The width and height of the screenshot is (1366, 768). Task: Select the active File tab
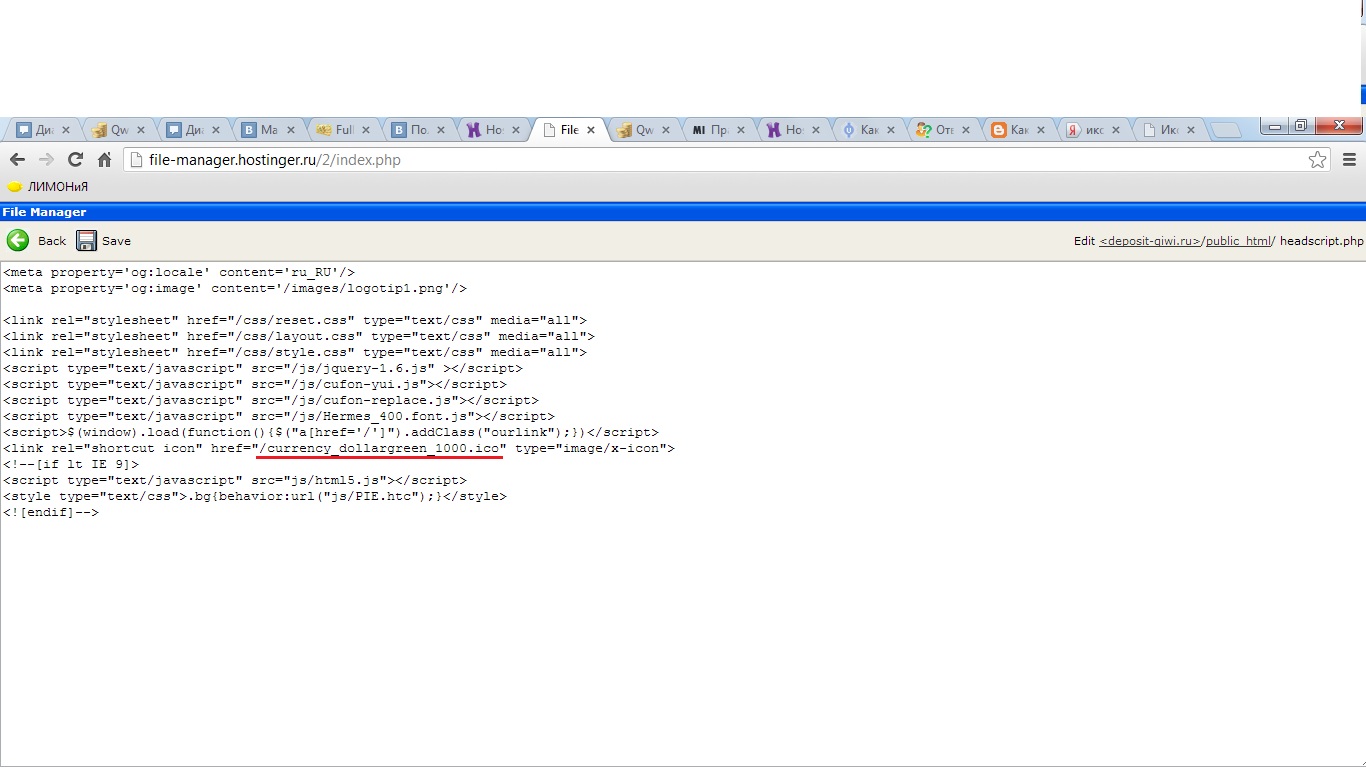click(x=570, y=130)
